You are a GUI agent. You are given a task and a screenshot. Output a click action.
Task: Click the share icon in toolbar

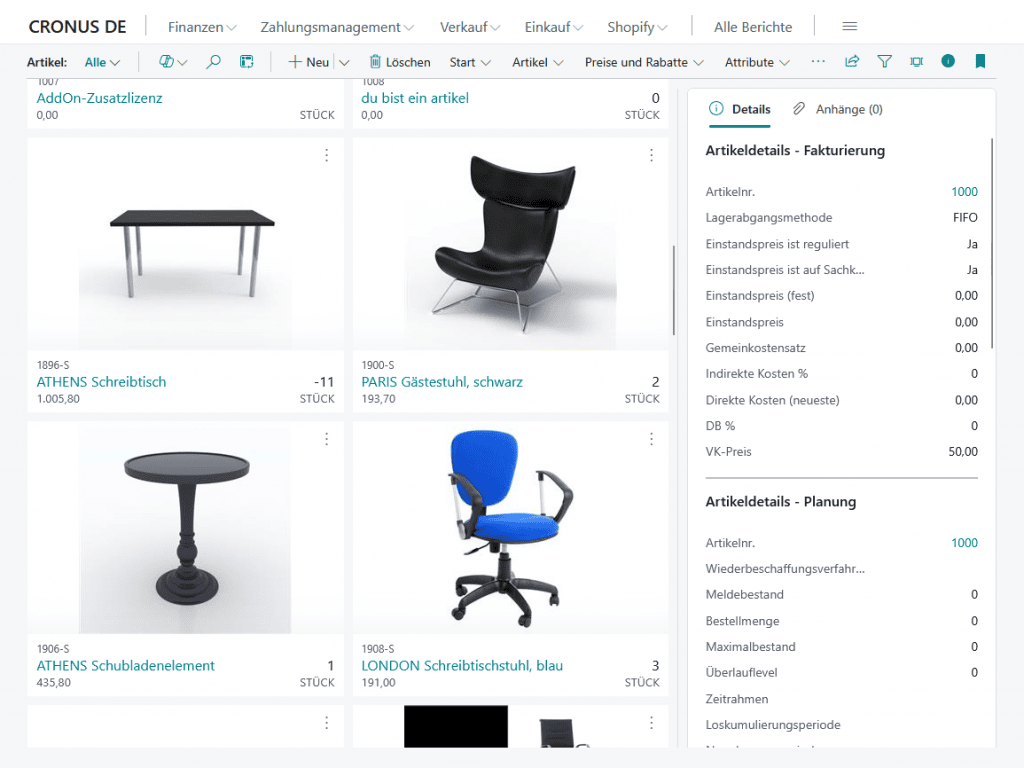852,62
